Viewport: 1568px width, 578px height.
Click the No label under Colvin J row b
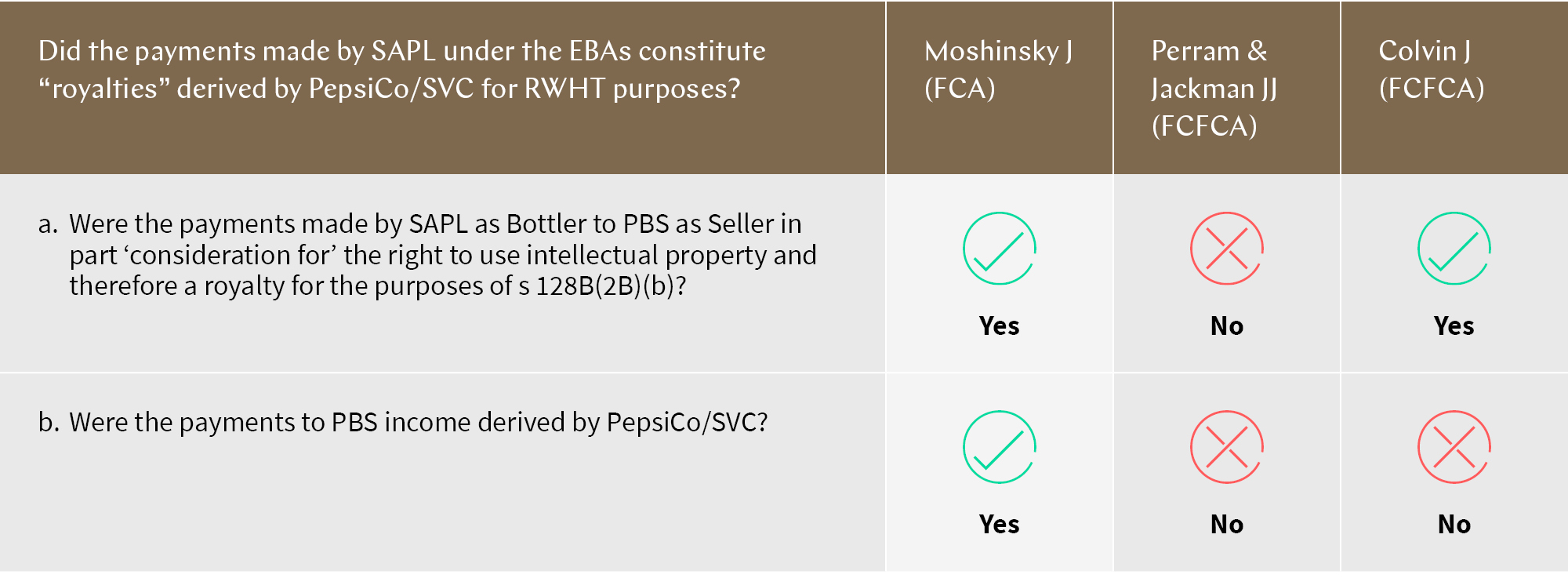(1454, 524)
